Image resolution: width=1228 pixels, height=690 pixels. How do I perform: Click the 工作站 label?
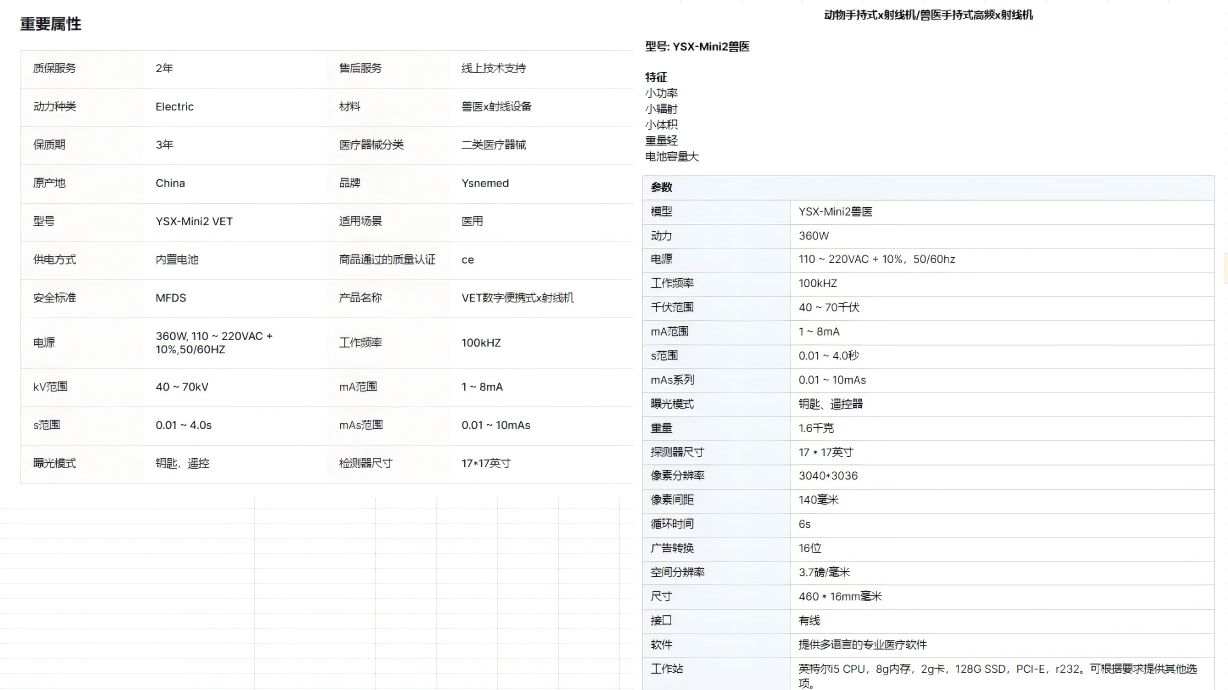pyautogui.click(x=667, y=669)
